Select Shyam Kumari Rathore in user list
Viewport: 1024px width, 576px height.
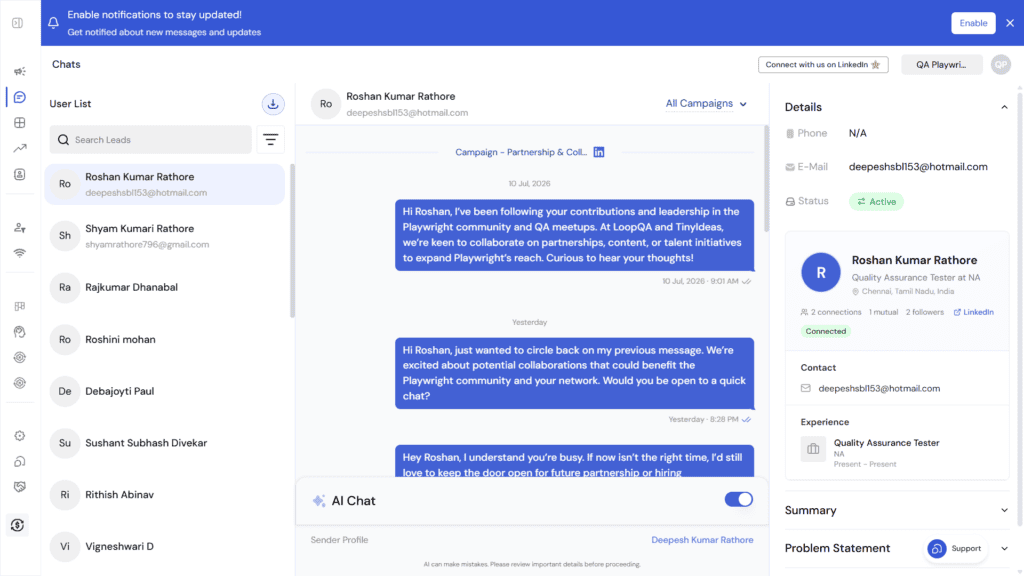coord(165,236)
